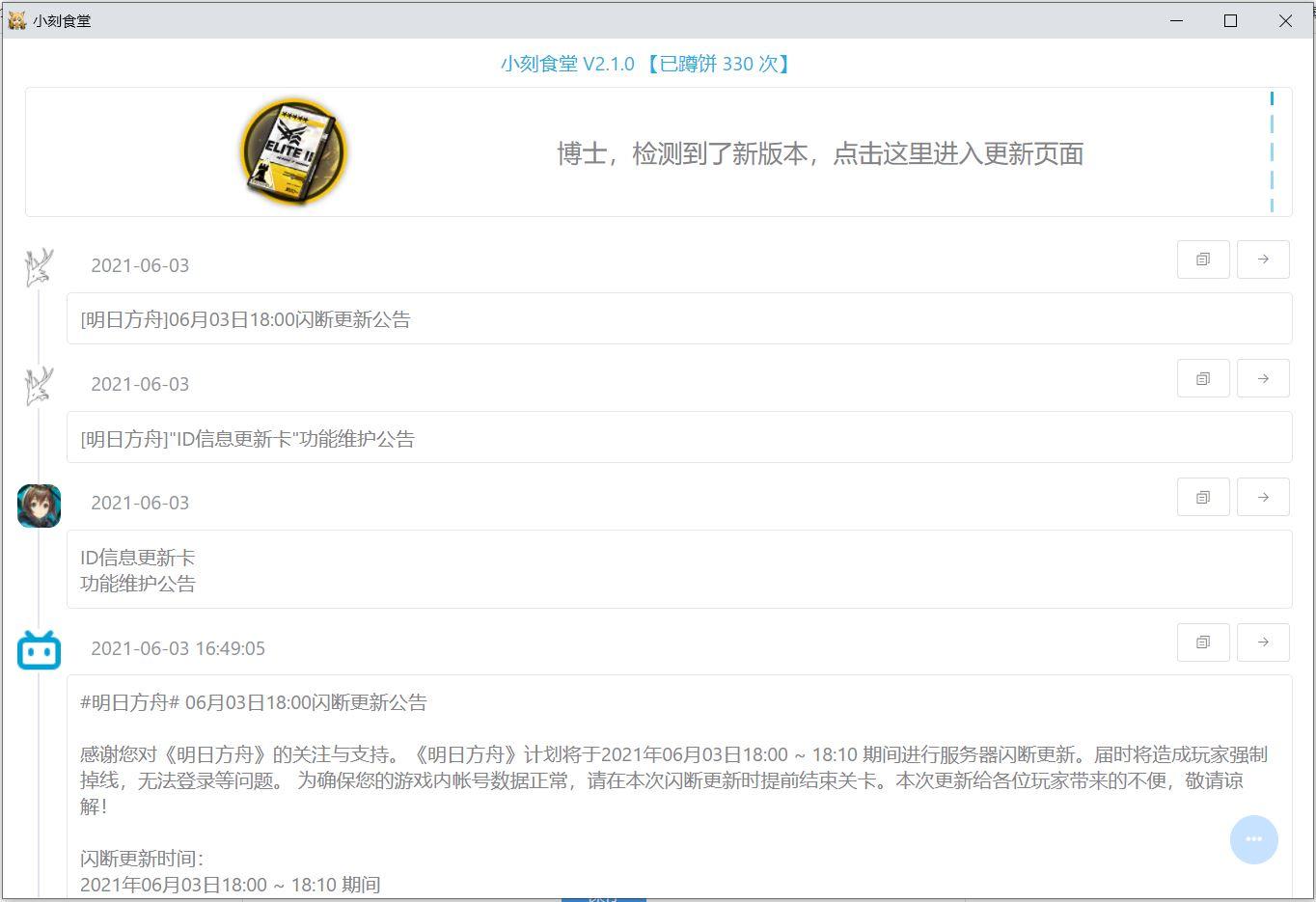Click the 小刻食堂 app icon in the title bar

16,20
